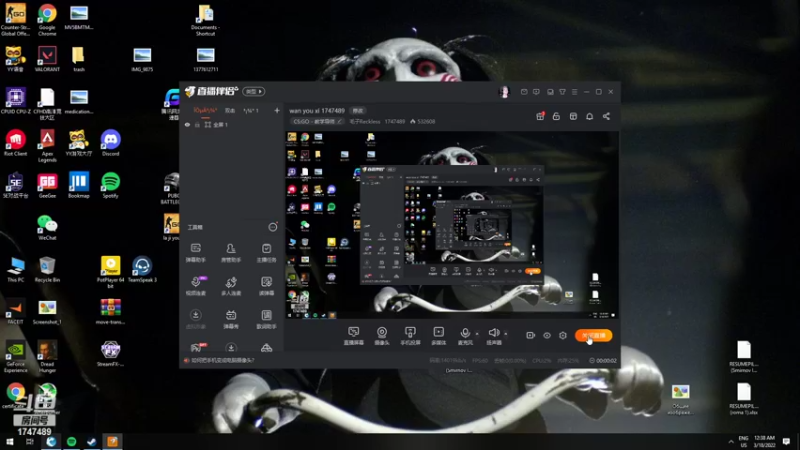Toggle lock on the full-screen source

(x=197, y=124)
